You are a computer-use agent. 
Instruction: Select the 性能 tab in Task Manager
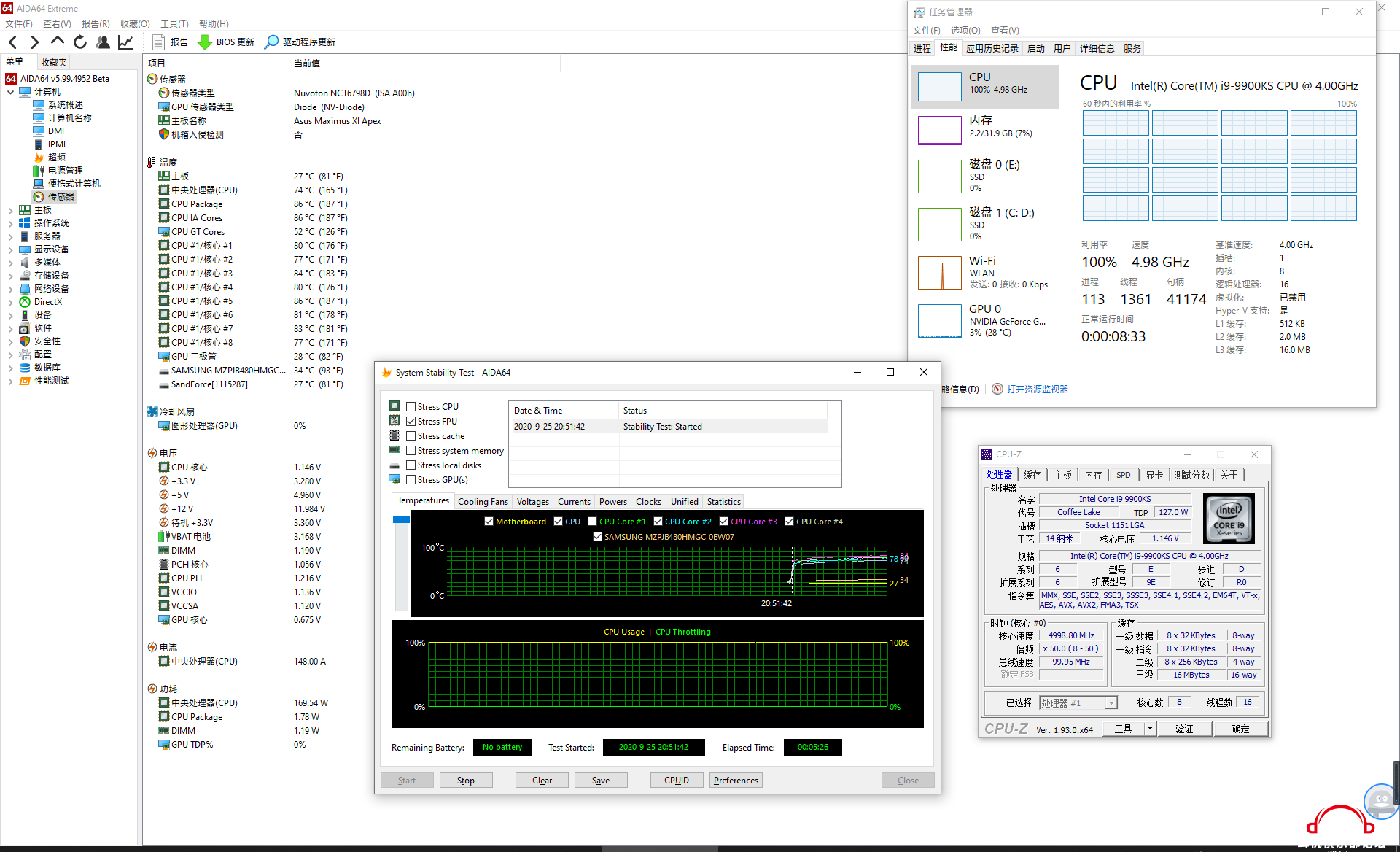pyautogui.click(x=947, y=48)
